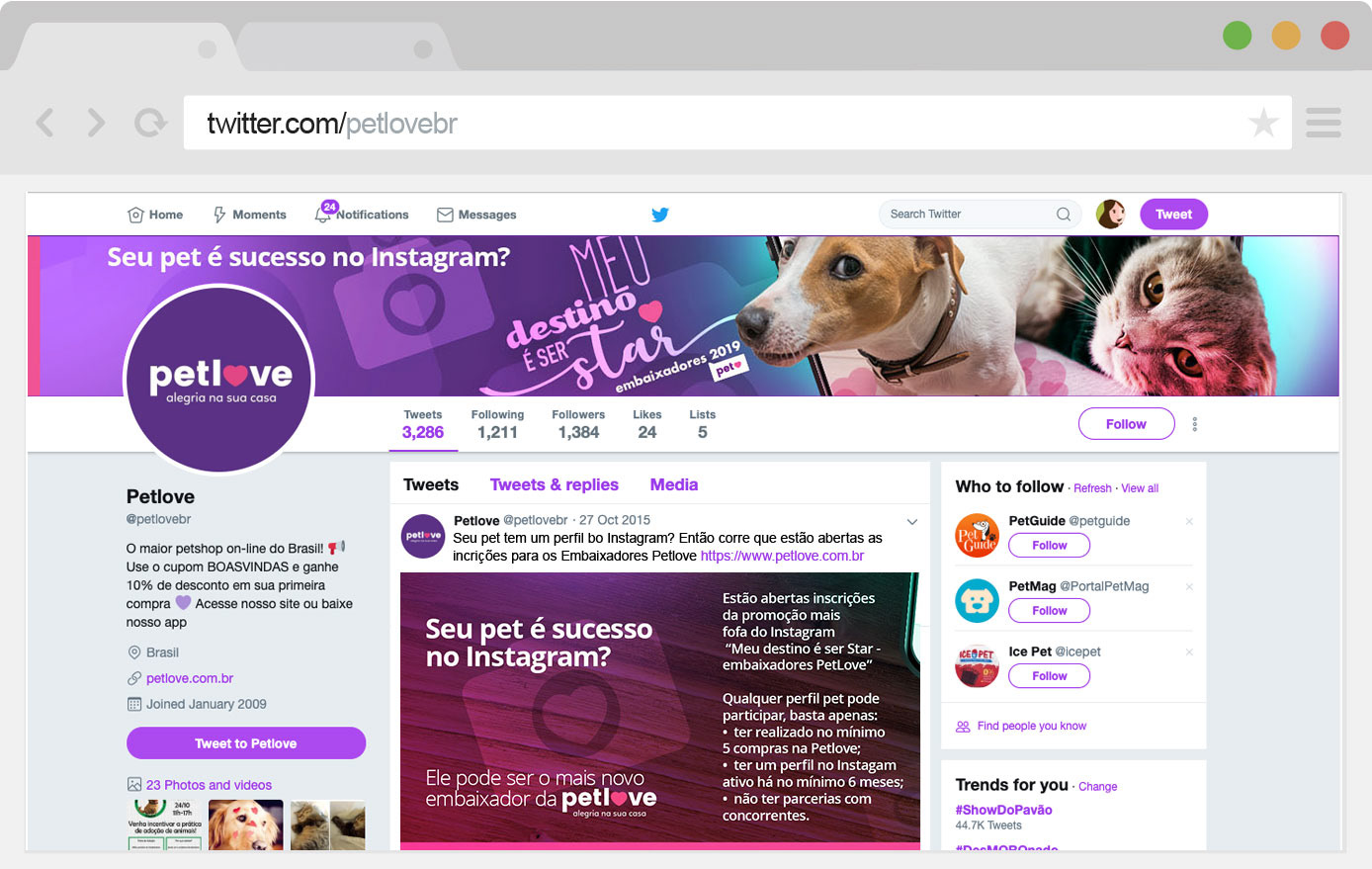Dismiss PetGuide follow suggestion
Viewport: 1372px width, 869px height.
coord(1189,521)
